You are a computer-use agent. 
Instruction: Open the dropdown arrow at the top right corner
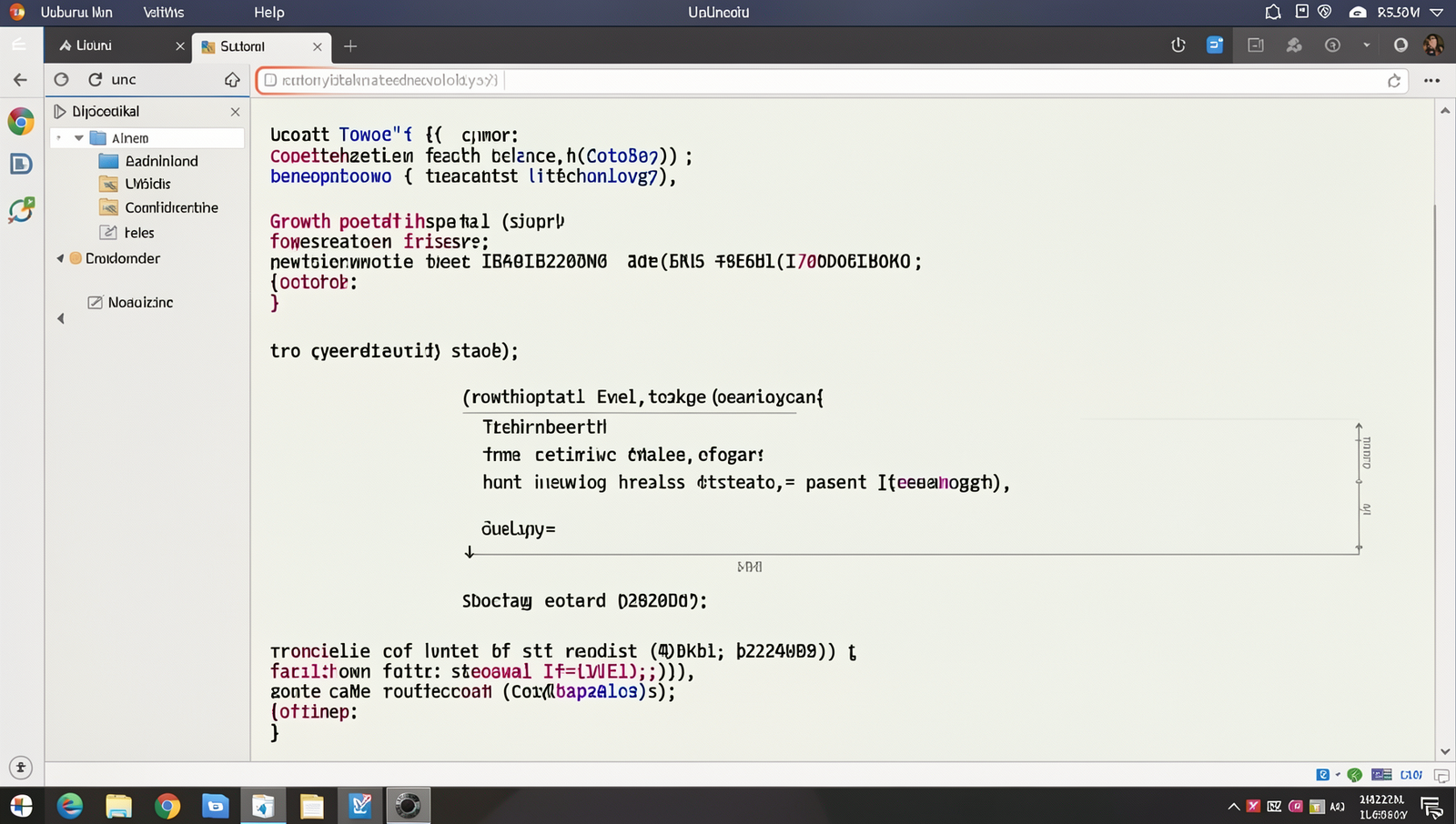[x=1437, y=12]
